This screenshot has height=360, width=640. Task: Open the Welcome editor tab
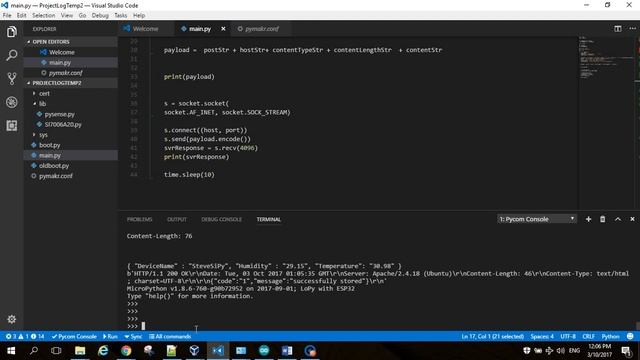145,29
